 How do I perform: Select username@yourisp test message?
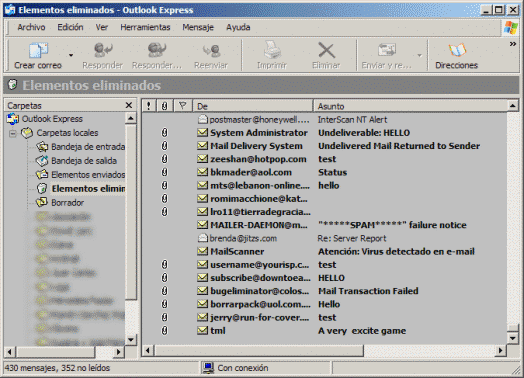click(324, 265)
